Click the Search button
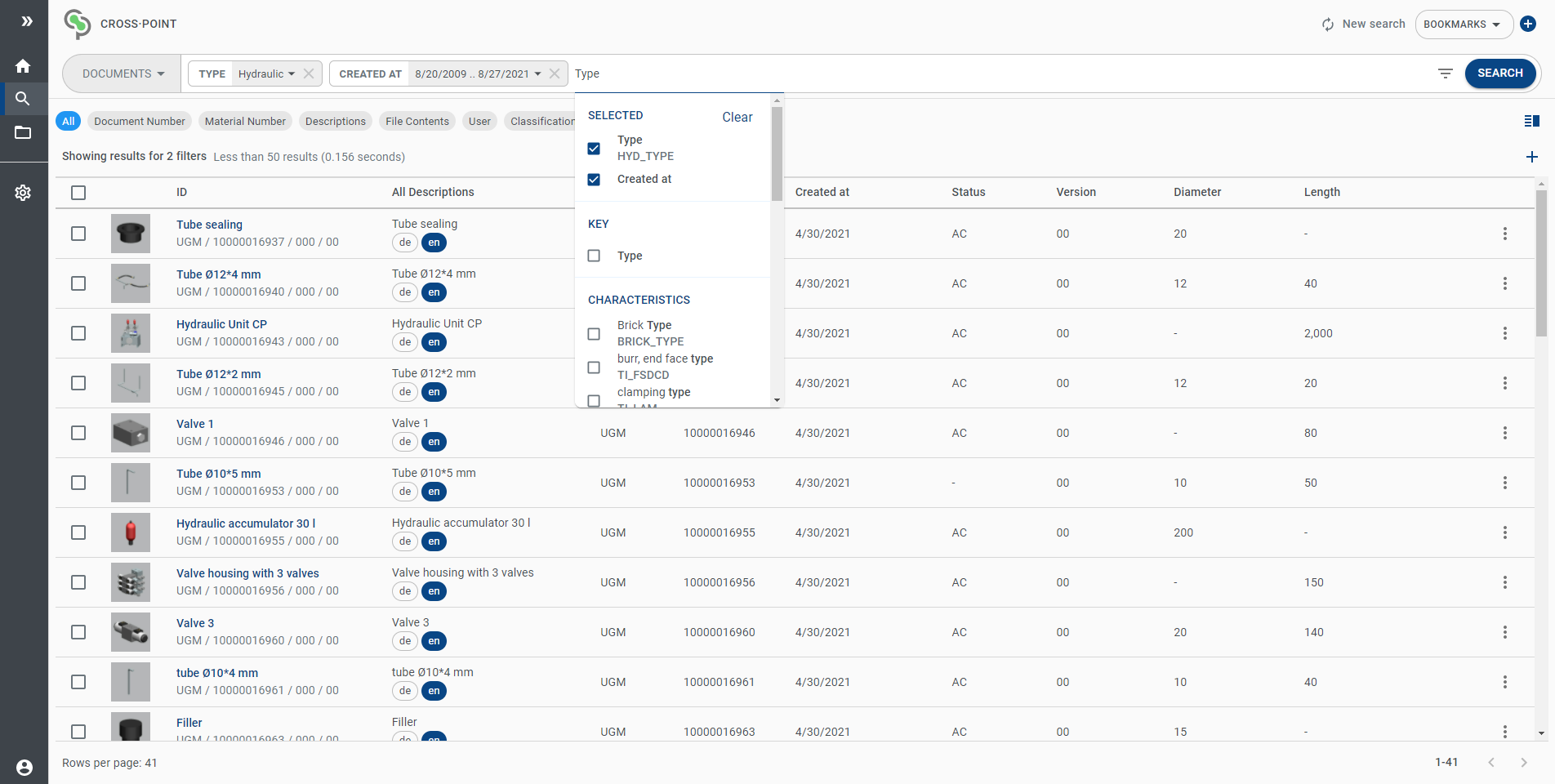Image resolution: width=1555 pixels, height=784 pixels. [x=1499, y=73]
